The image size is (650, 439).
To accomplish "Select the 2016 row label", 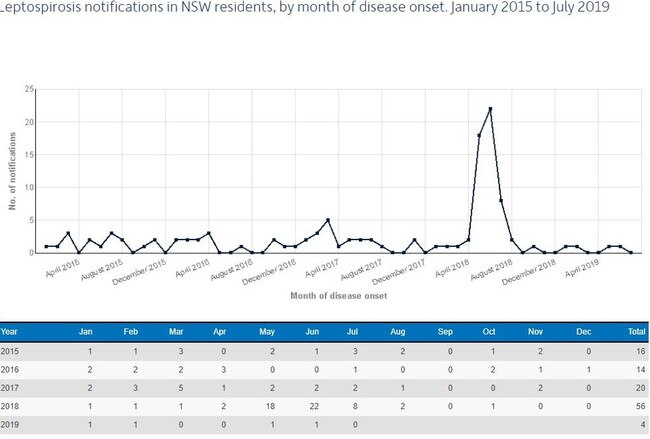I will pyautogui.click(x=10, y=369).
